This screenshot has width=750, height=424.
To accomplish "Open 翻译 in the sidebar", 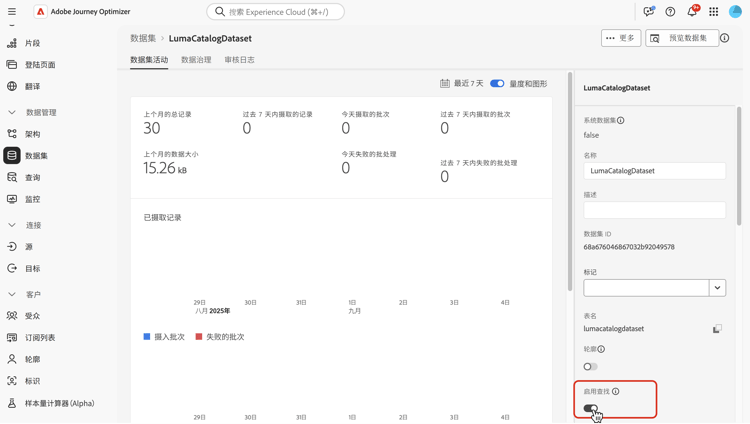I will [31, 86].
